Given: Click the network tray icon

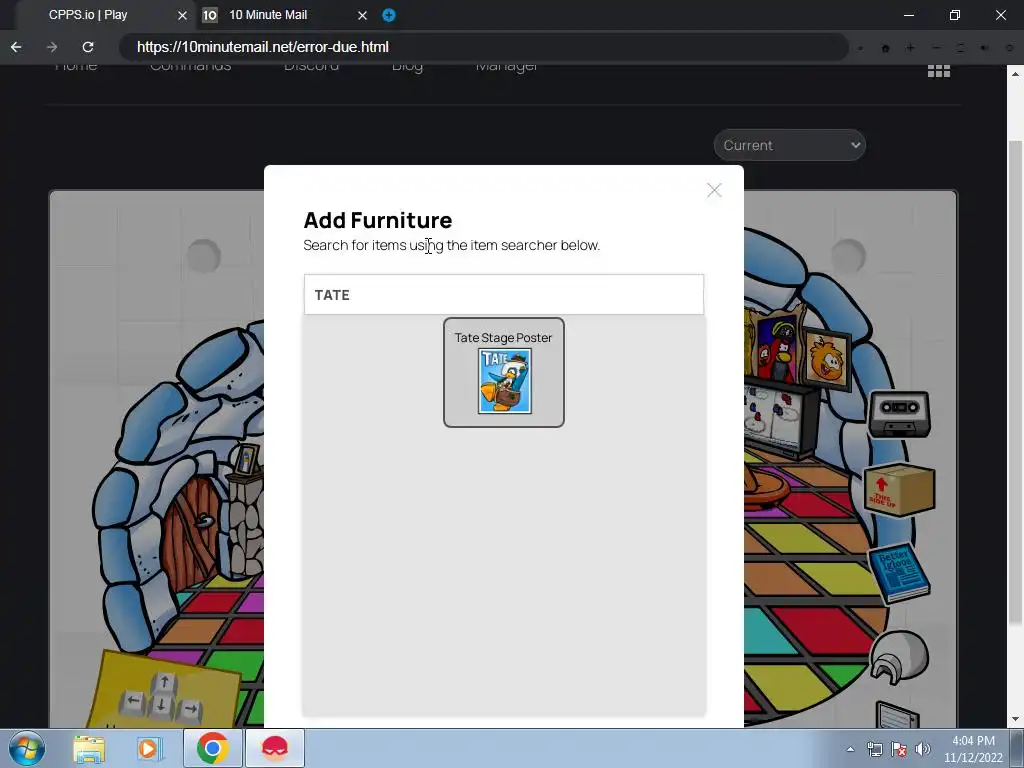Looking at the screenshot, I should [x=874, y=749].
